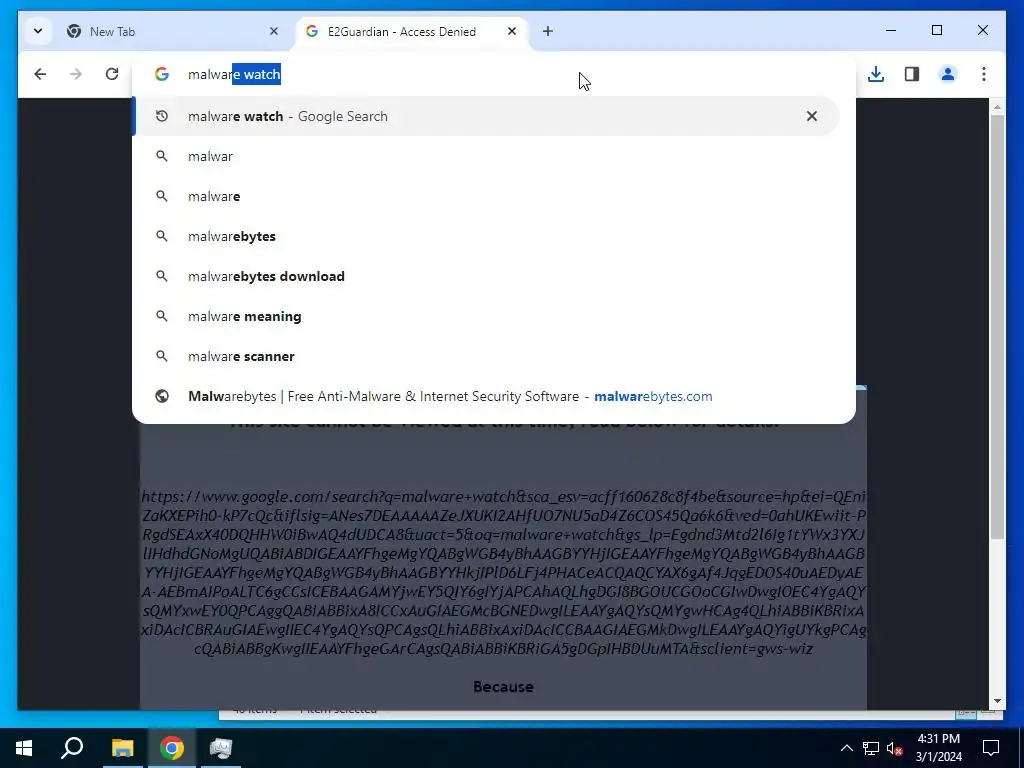Image resolution: width=1024 pixels, height=768 pixels.
Task: Toggle the side panel icon
Action: tap(912, 74)
